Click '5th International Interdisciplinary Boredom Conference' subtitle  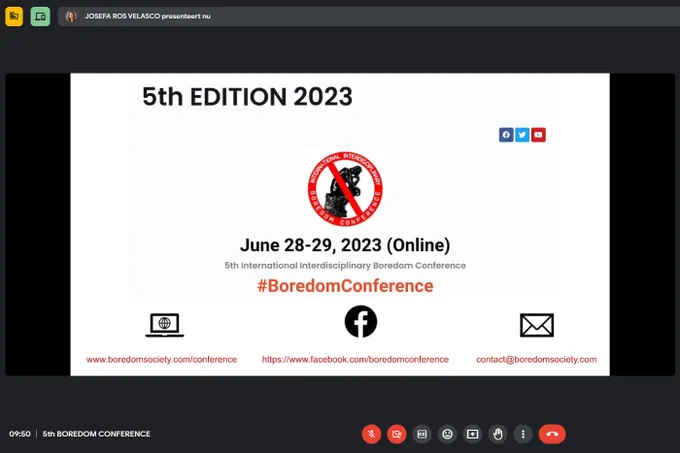[345, 265]
